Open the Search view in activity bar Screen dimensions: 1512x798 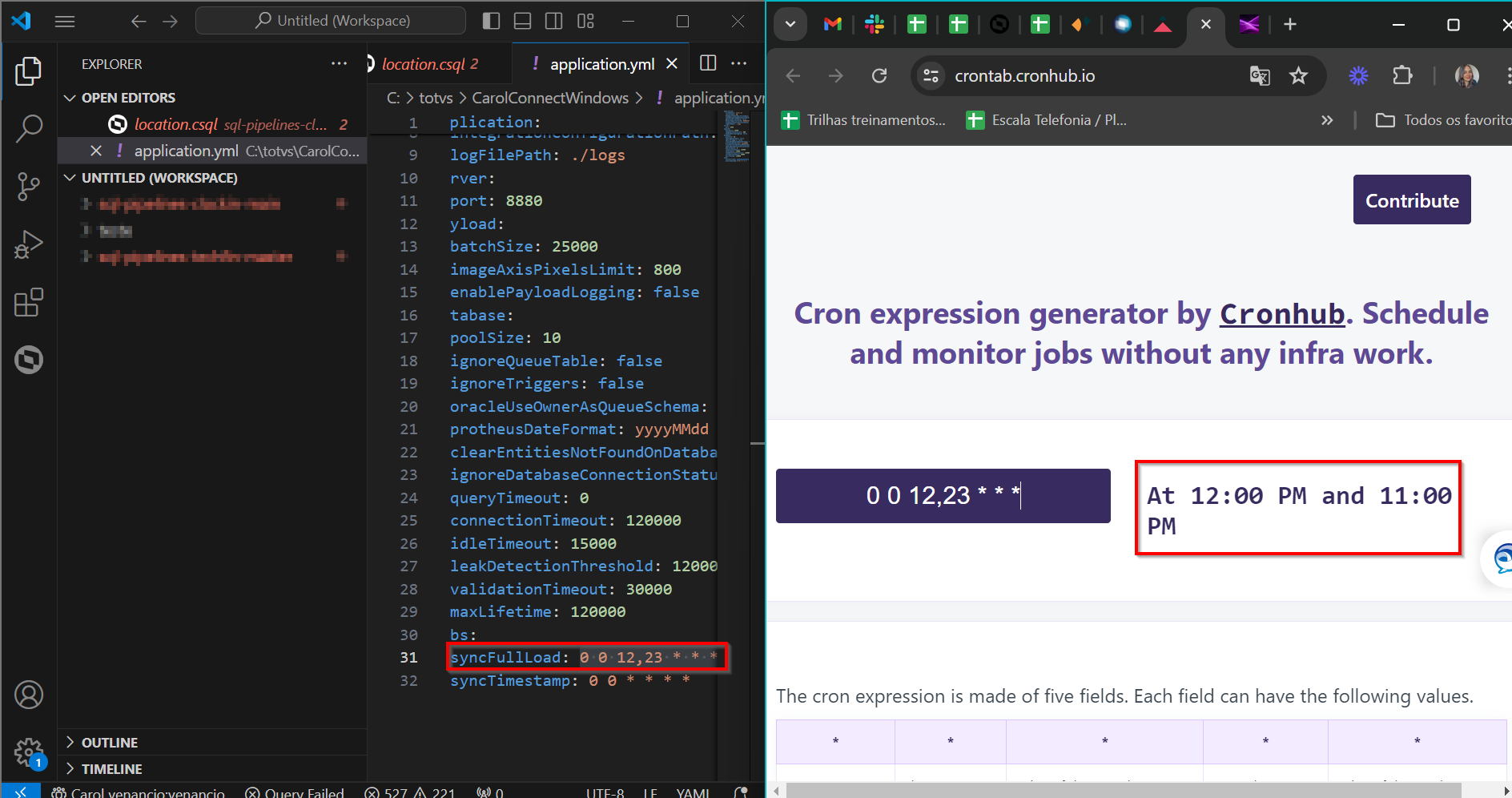point(29,128)
